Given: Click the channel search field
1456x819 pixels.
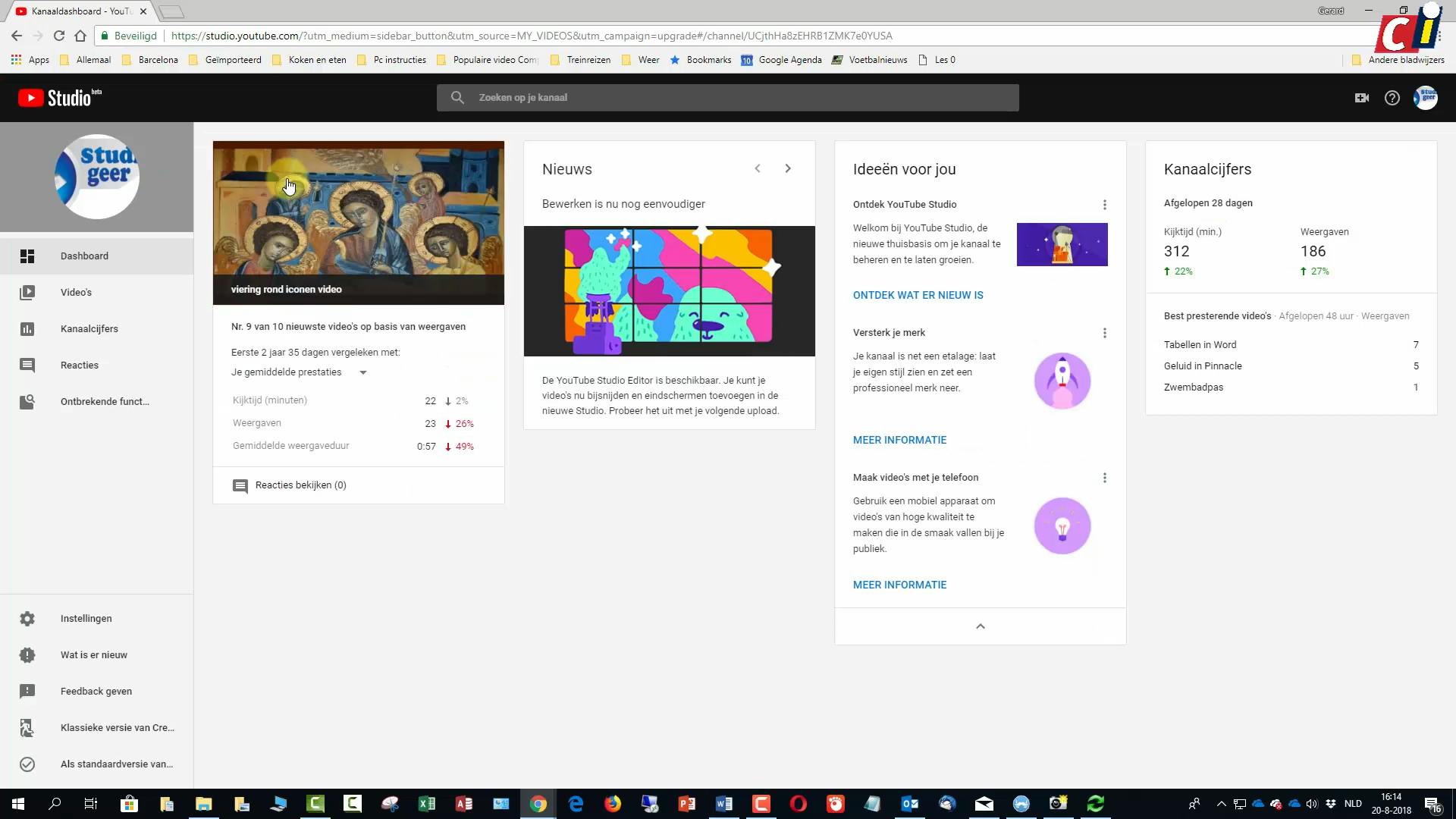Looking at the screenshot, I should pos(728,98).
